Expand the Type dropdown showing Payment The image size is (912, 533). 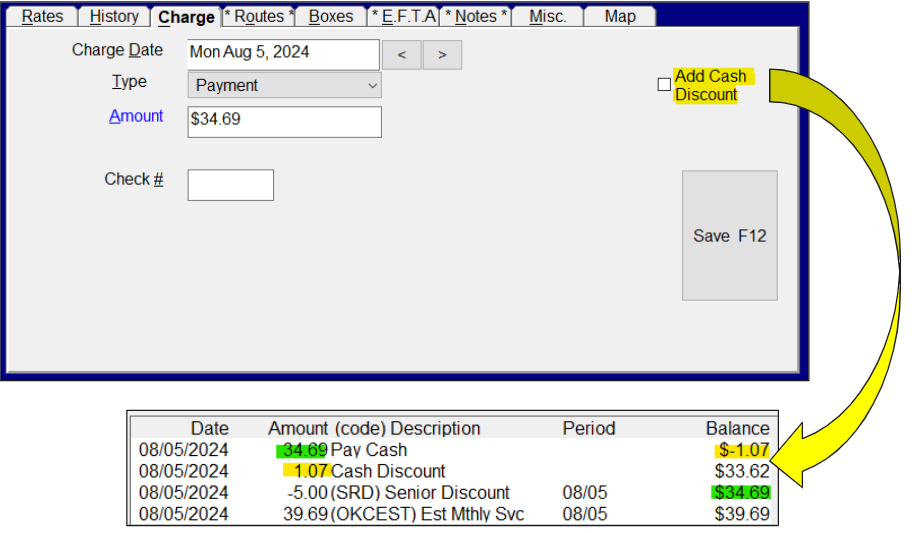click(284, 86)
